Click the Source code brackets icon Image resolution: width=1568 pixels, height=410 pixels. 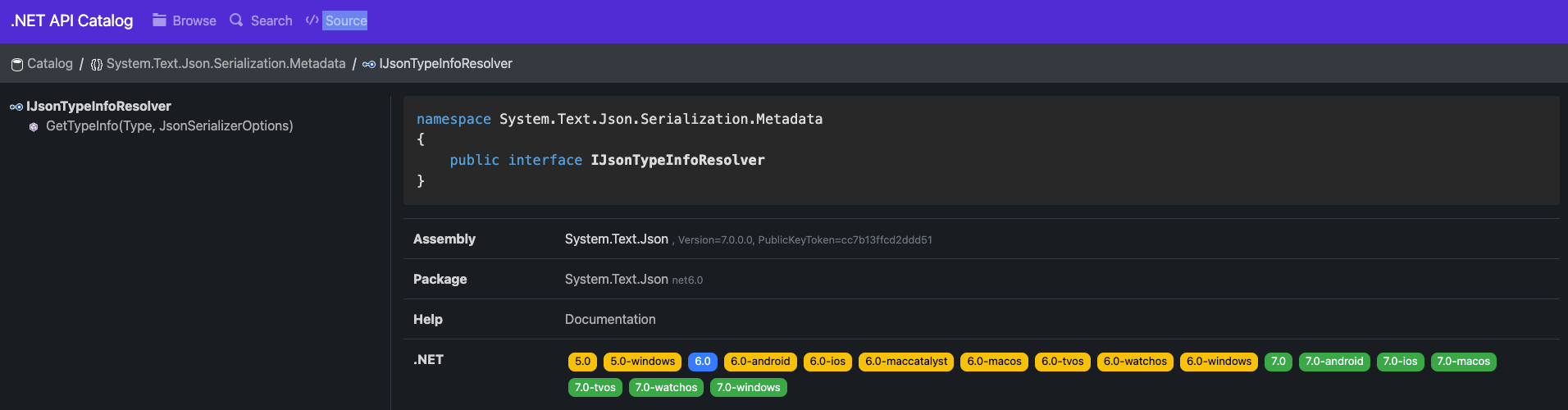point(312,20)
